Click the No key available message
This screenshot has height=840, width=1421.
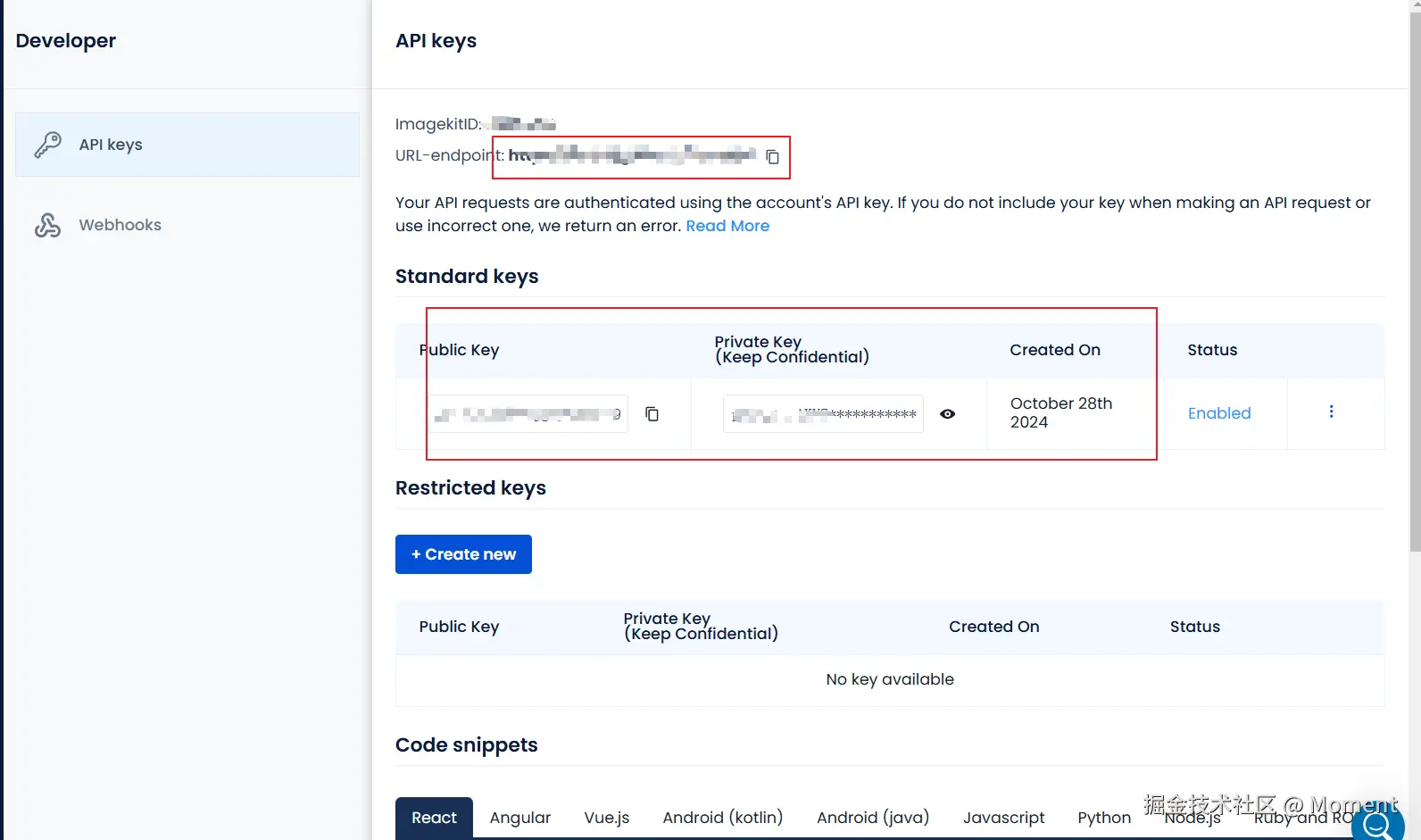point(890,679)
